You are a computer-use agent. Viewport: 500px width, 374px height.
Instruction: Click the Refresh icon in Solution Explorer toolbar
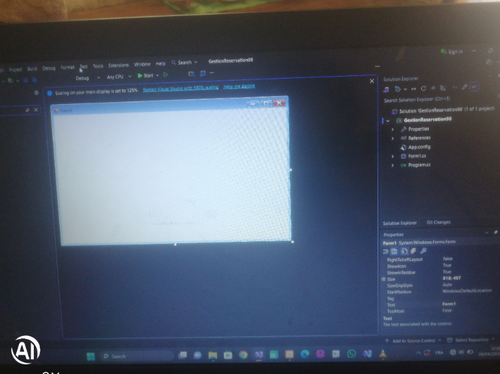pyautogui.click(x=423, y=89)
